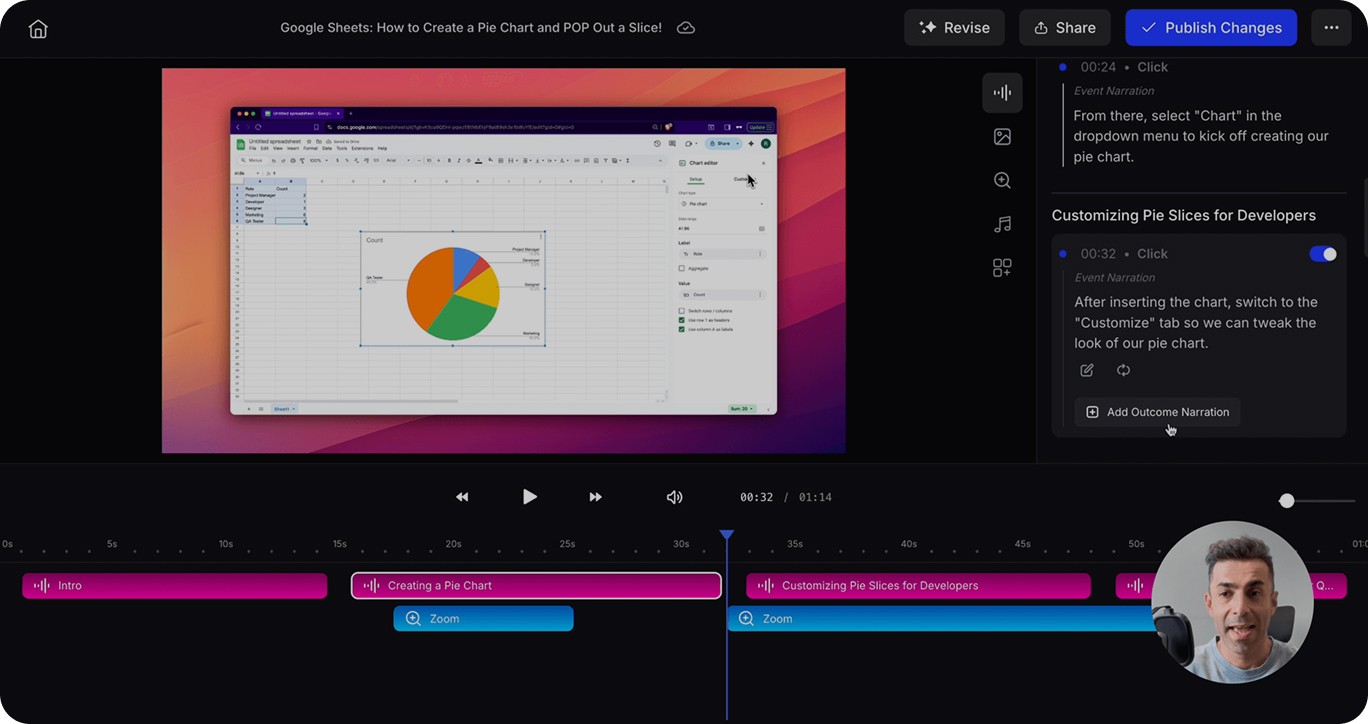
Task: Click the project title text
Action: pyautogui.click(x=471, y=28)
